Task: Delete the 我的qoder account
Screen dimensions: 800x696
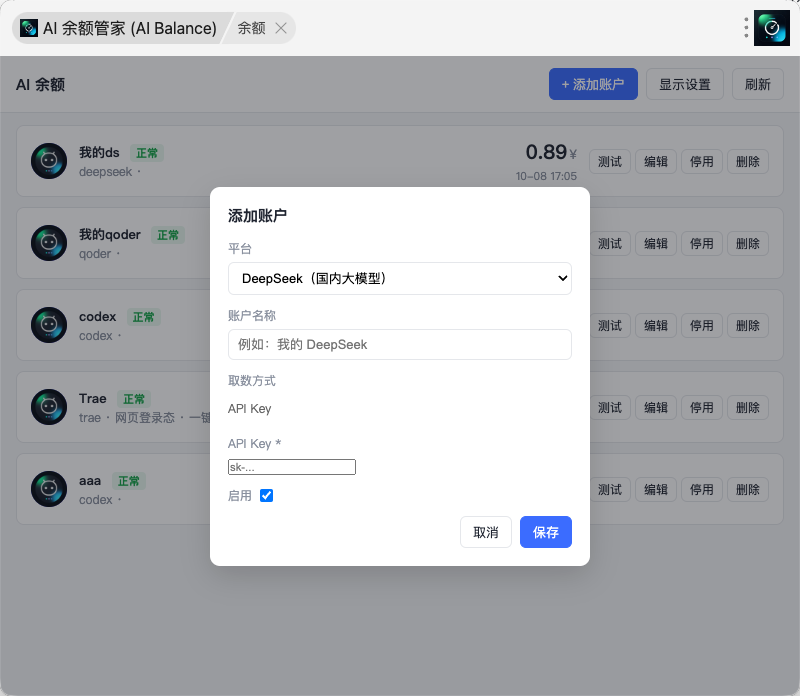Action: pos(747,244)
